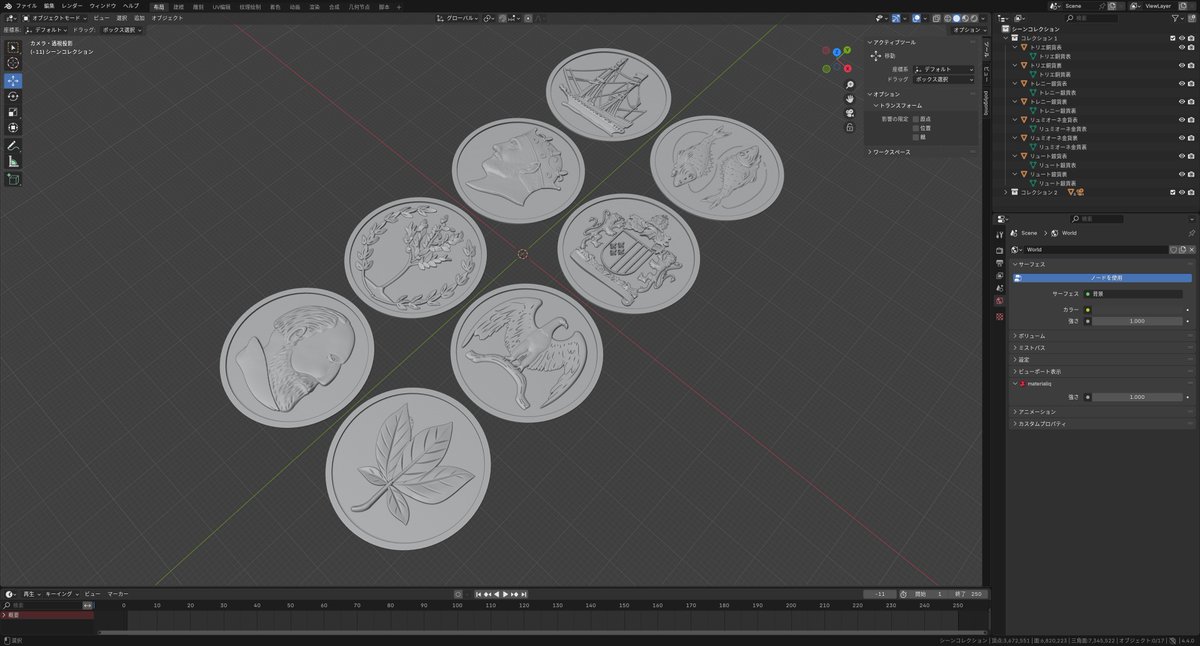The image size is (1200, 646).
Task: Open the Scene properties tab icon
Action: tap(999, 288)
